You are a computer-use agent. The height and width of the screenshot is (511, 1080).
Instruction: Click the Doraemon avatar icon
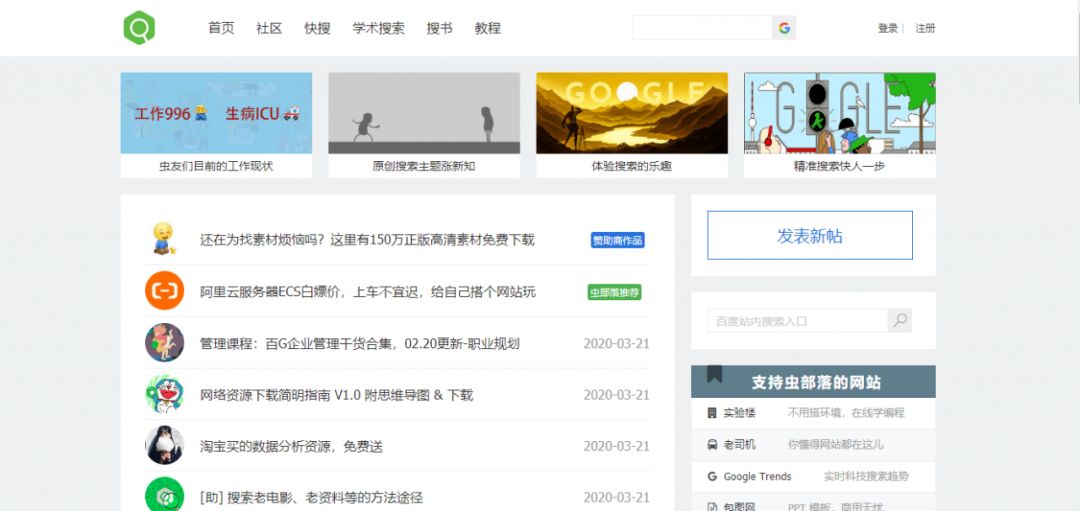[165, 394]
